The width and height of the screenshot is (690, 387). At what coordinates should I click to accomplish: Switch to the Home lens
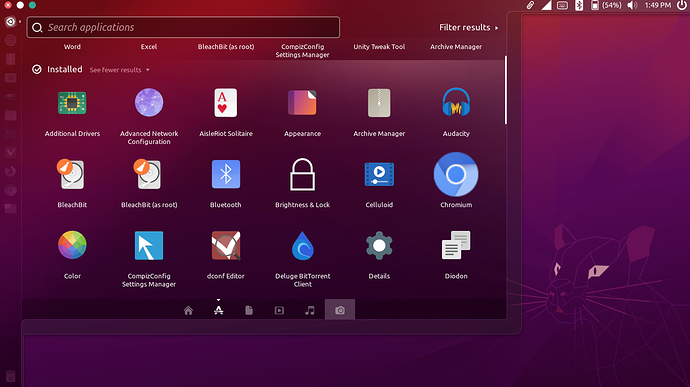click(x=188, y=310)
